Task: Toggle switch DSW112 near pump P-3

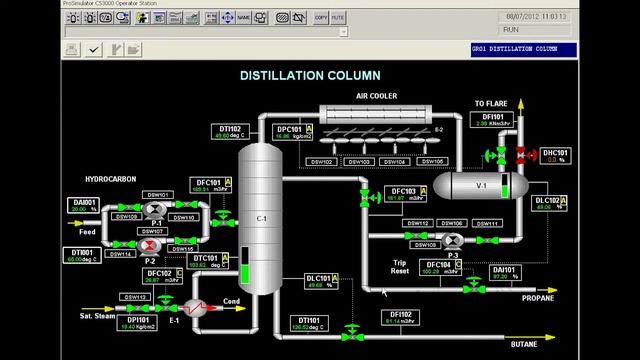Action: pyautogui.click(x=418, y=223)
